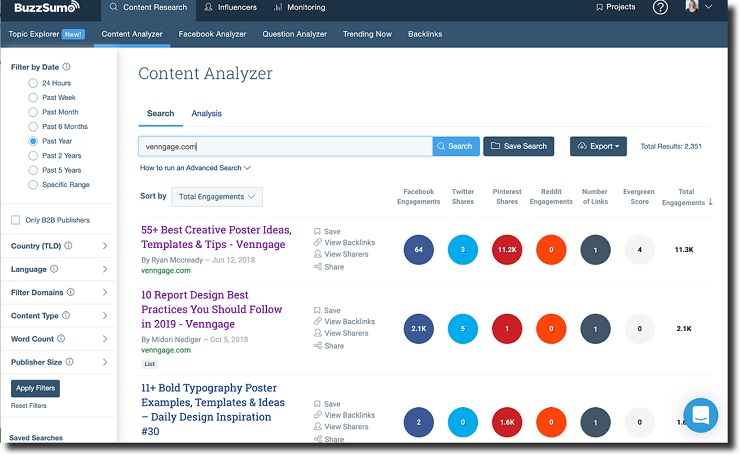Click evergreen score circle showing 4
740x455 pixels.
(639, 249)
